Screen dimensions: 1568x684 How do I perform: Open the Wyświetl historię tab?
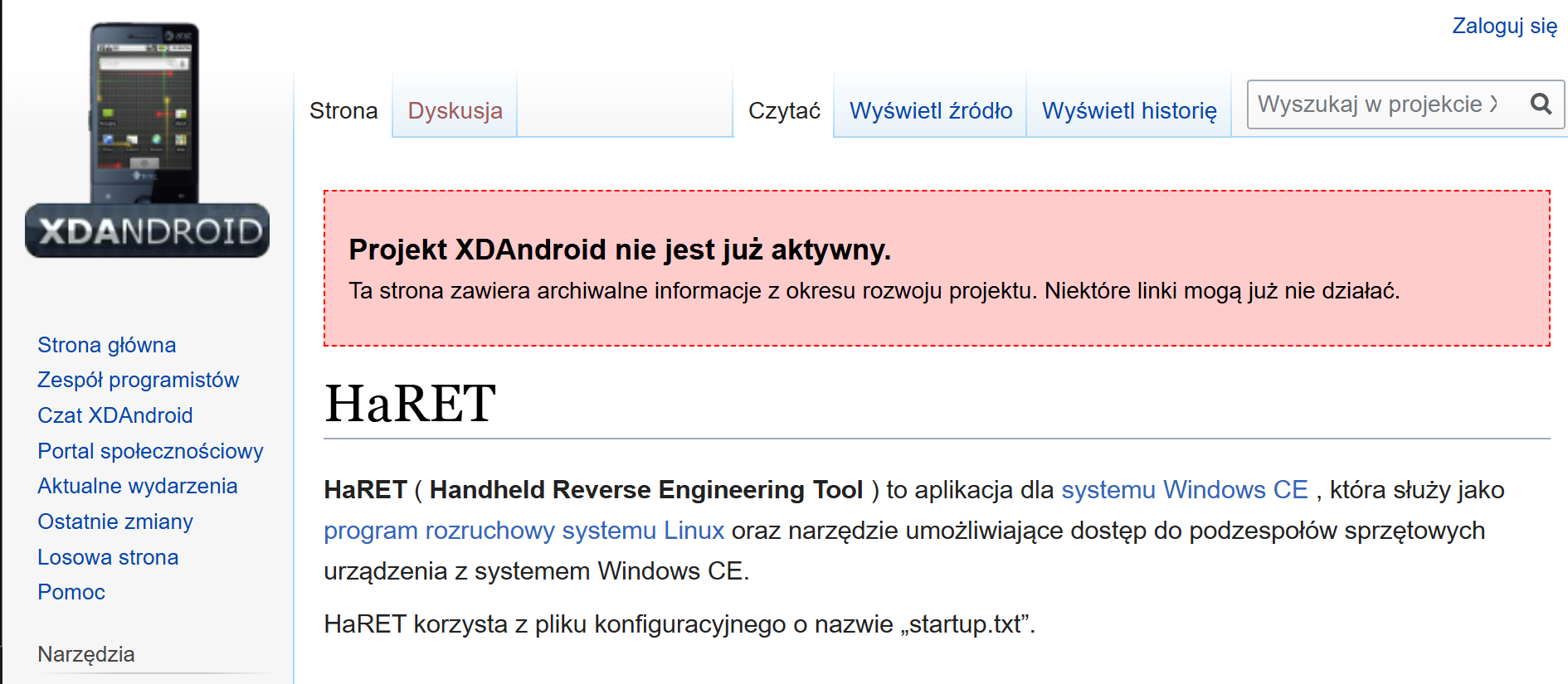[1129, 111]
